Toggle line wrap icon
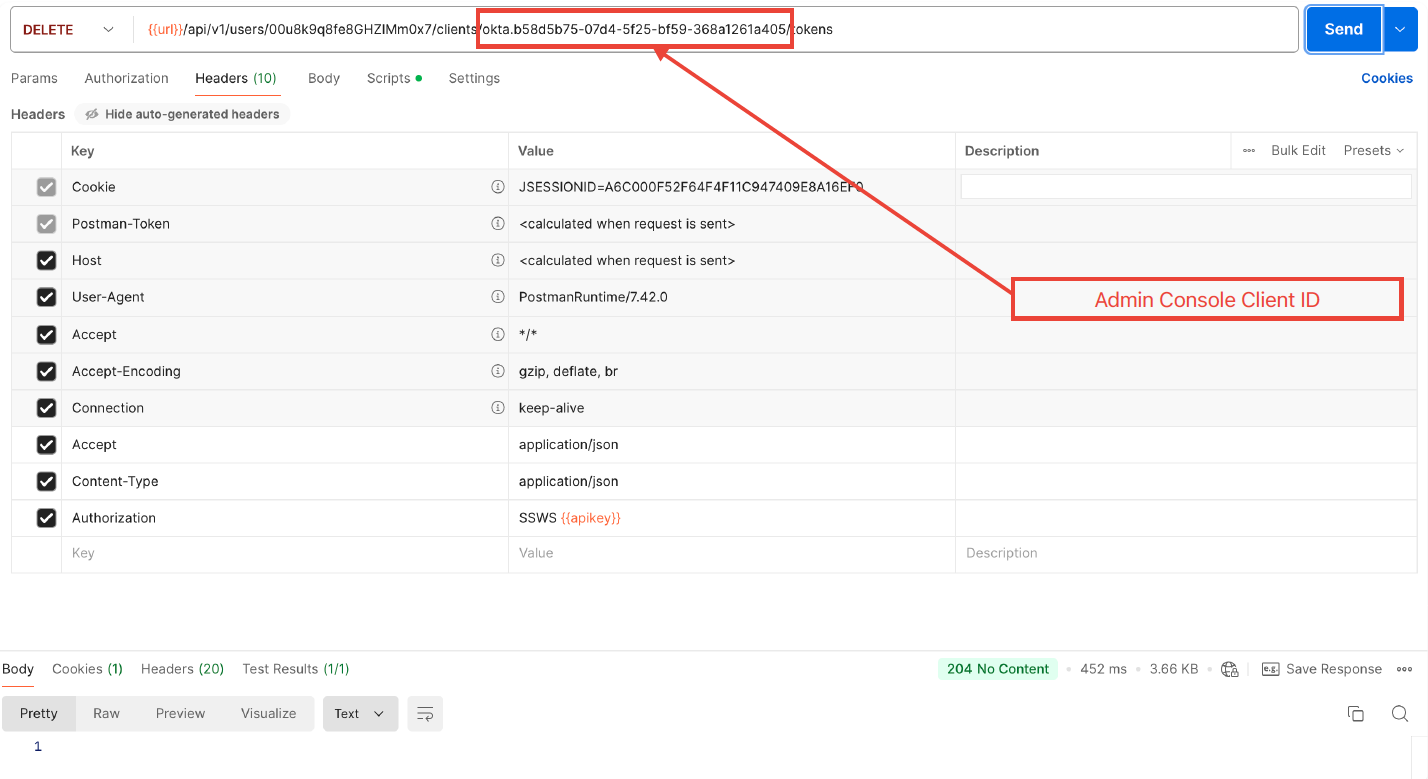 425,713
